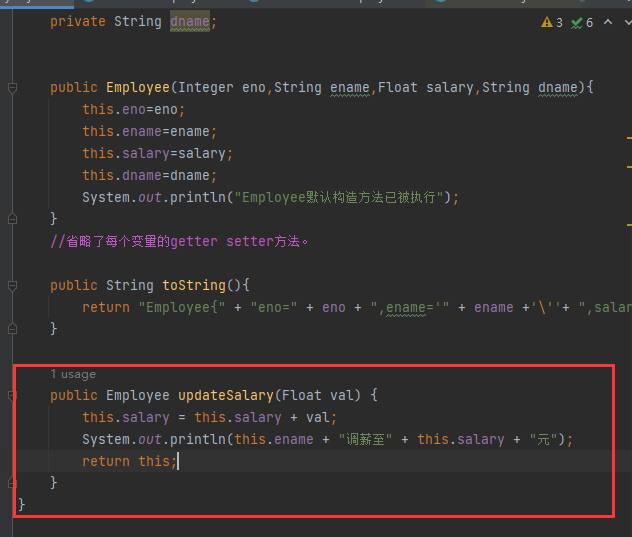Collapse the Employee constructor using its fold marker
The image size is (632, 537).
click(12, 88)
